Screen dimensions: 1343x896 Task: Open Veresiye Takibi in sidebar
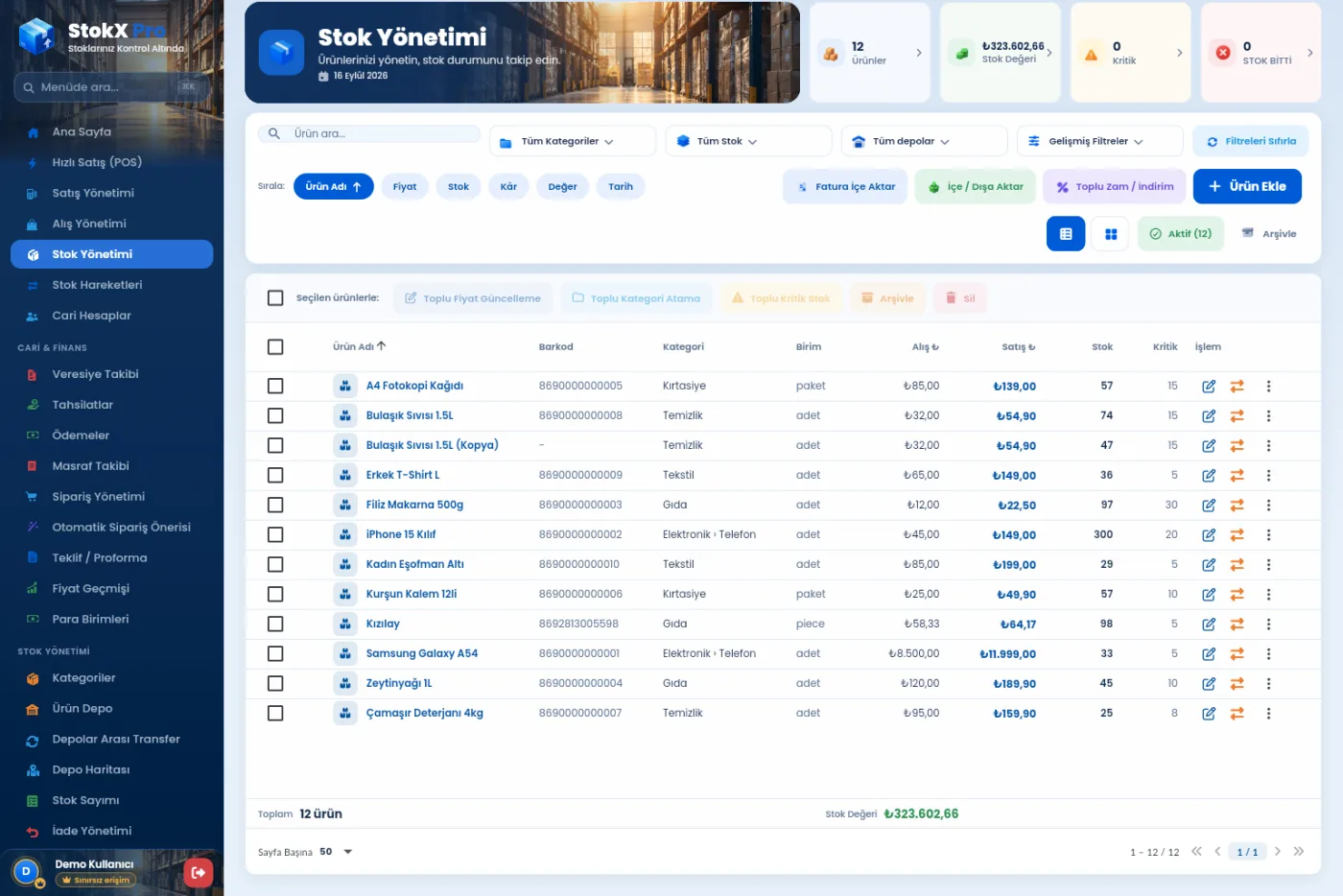point(111,374)
